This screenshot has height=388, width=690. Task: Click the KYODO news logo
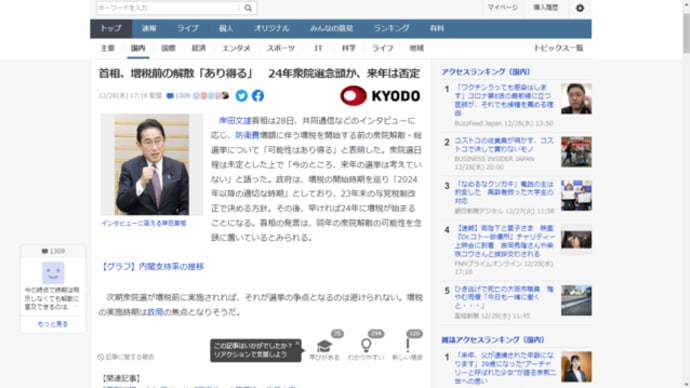(380, 95)
